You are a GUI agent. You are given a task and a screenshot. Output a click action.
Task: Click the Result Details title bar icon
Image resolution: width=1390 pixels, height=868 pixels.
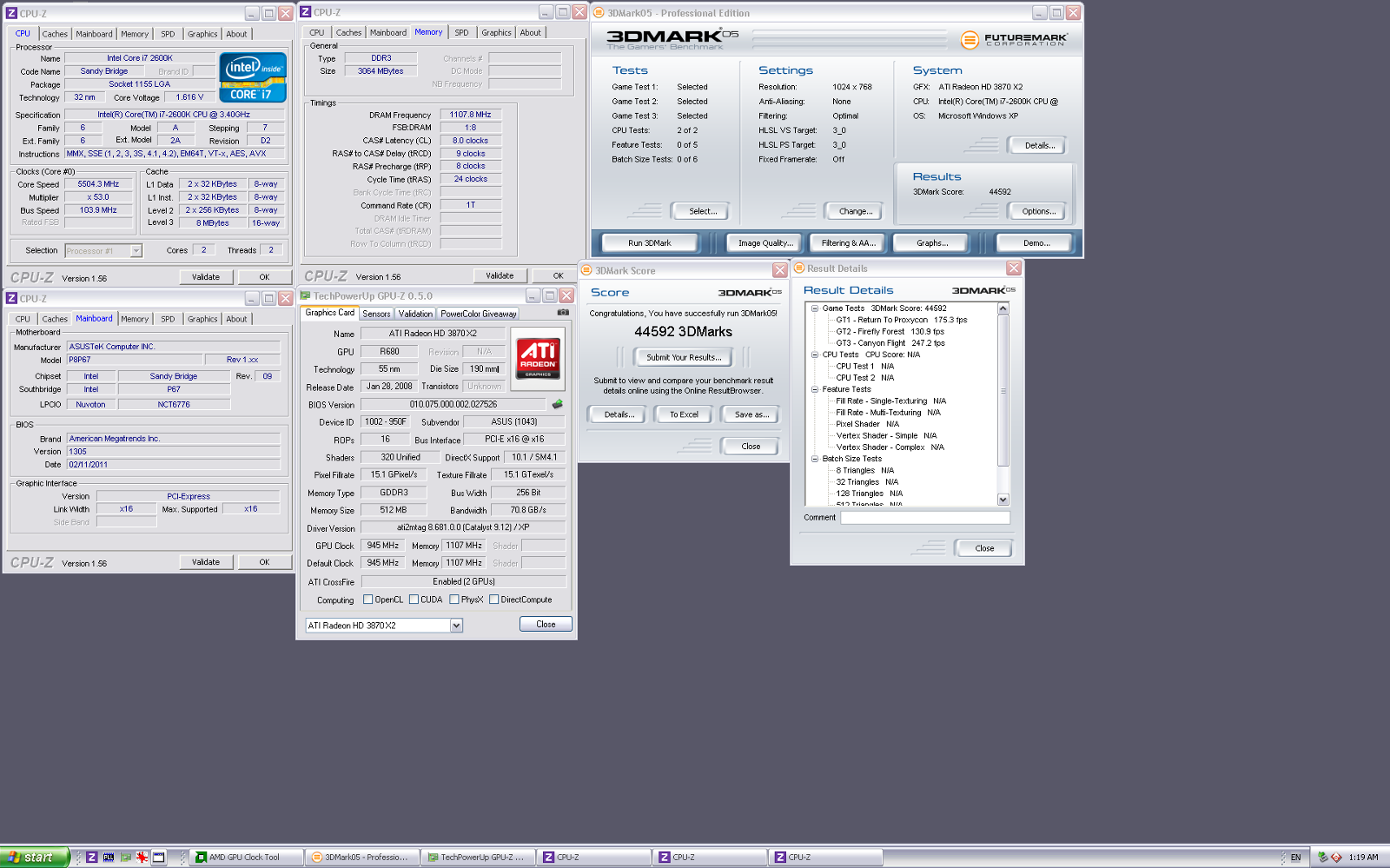coord(798,268)
